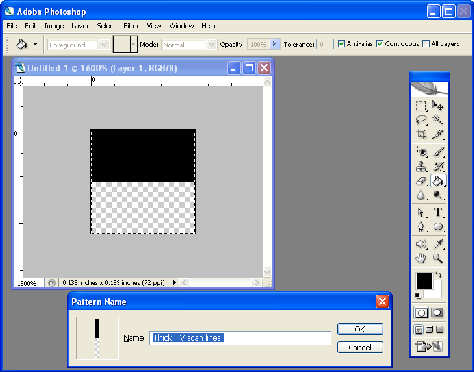Click Cancel in Pattern Name dialog
Screen dimensions: 474x372
[360, 347]
